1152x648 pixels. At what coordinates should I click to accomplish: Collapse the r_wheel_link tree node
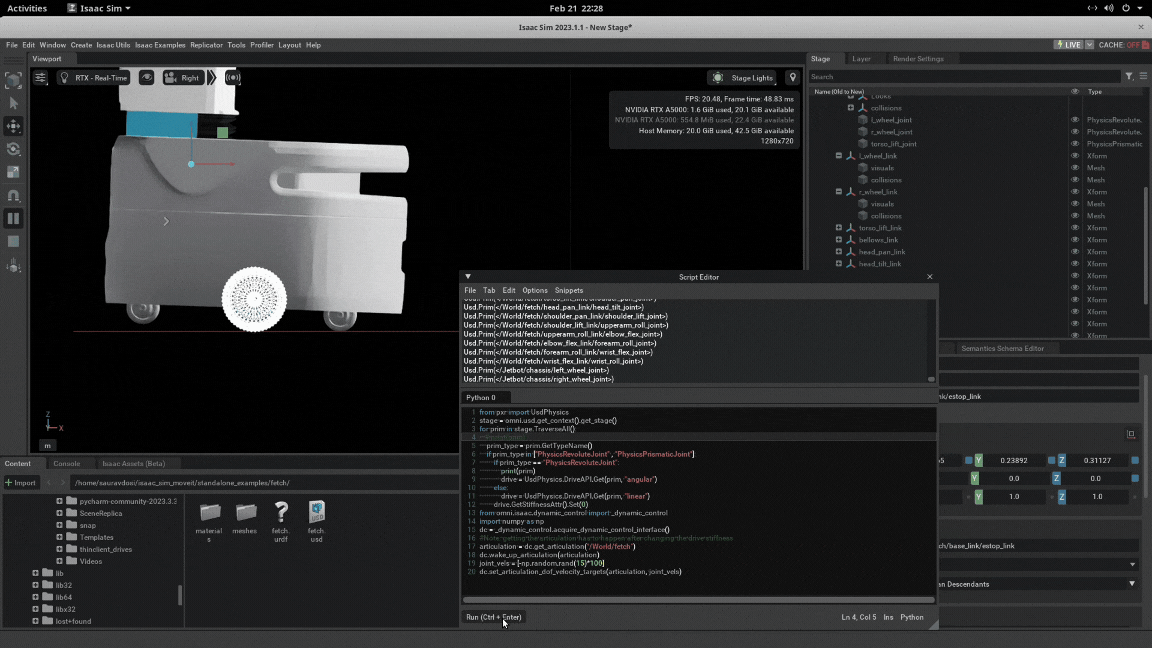(838, 192)
